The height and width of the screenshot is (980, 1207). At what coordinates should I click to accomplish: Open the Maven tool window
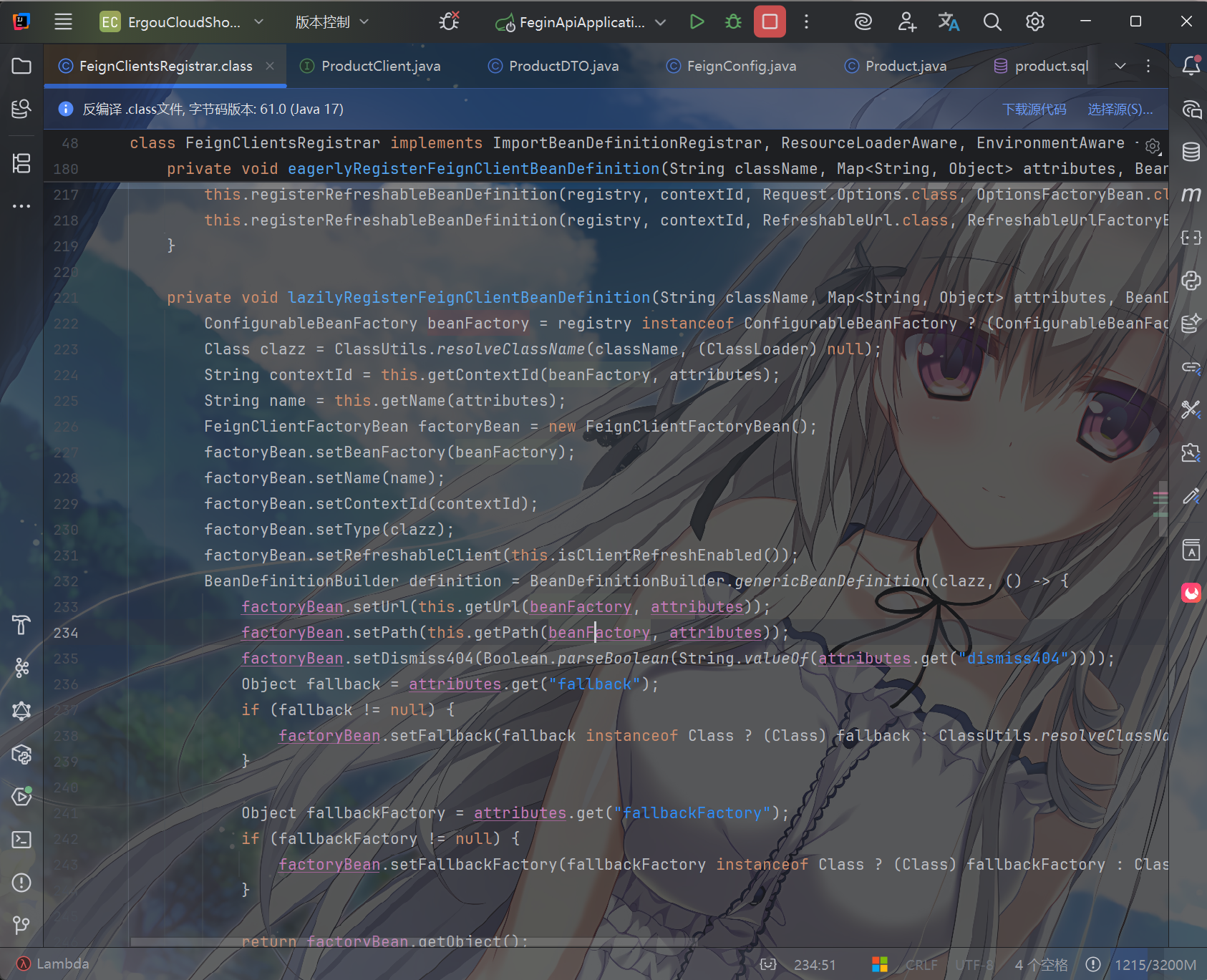(x=1191, y=195)
